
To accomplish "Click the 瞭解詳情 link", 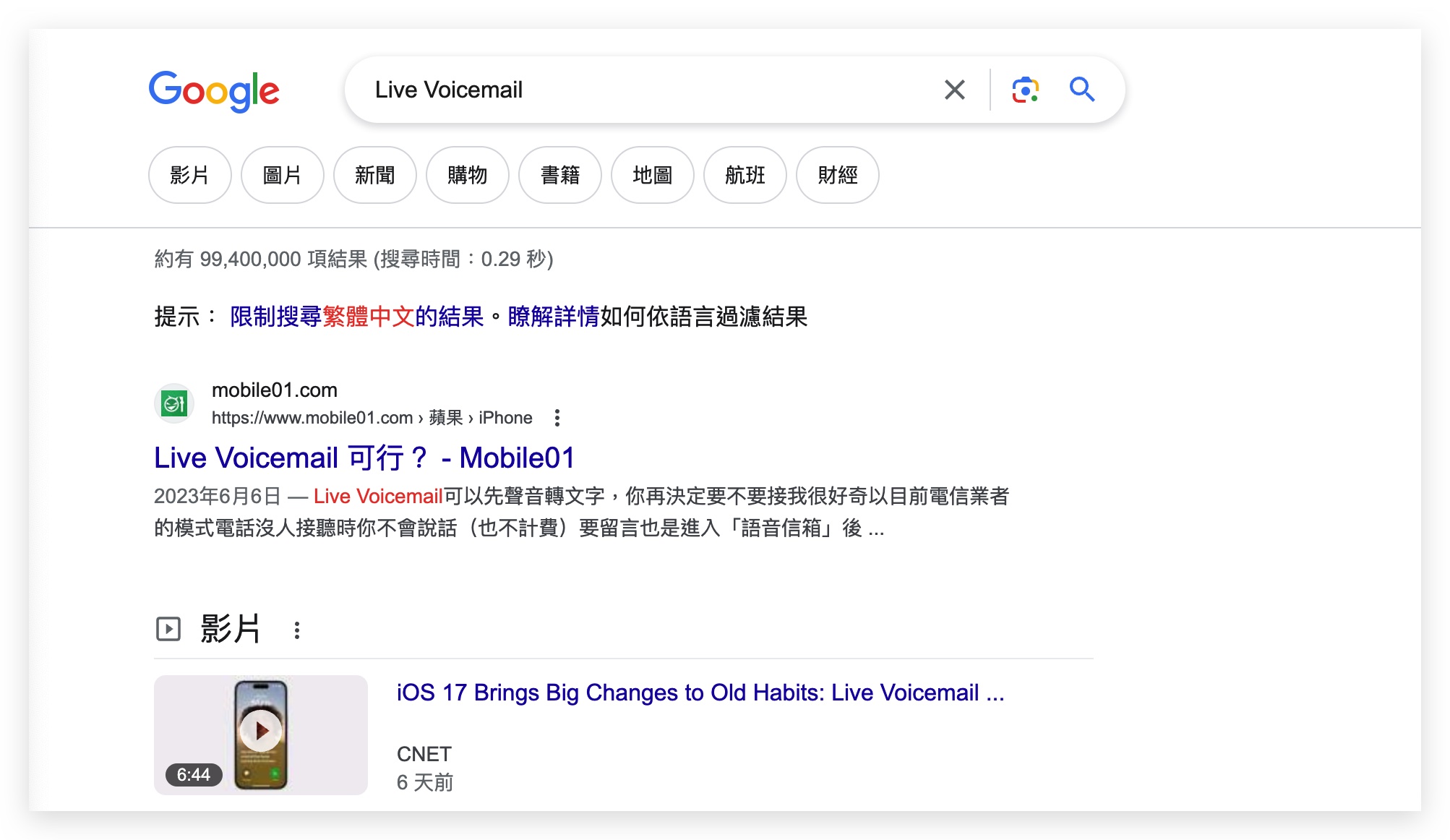I will (x=554, y=317).
